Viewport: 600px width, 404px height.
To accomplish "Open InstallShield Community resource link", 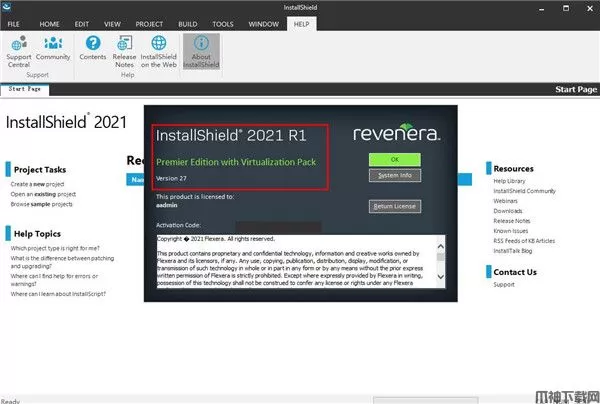I will pos(525,191).
